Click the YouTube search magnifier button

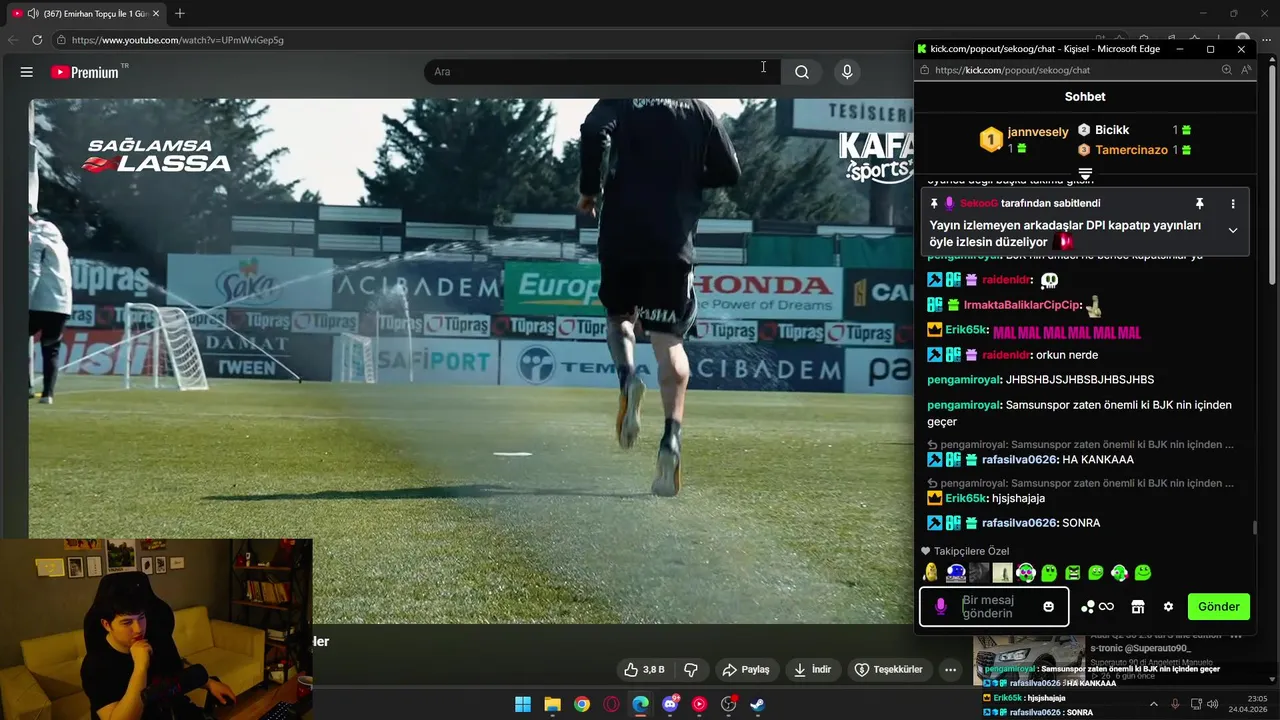802,72
